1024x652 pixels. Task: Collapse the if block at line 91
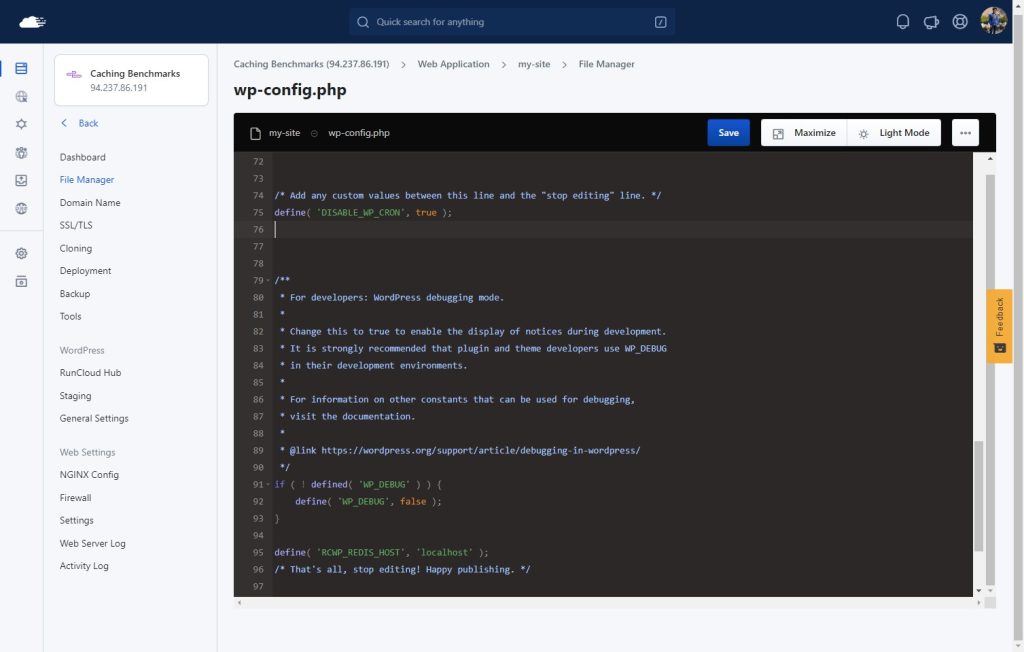click(x=268, y=484)
